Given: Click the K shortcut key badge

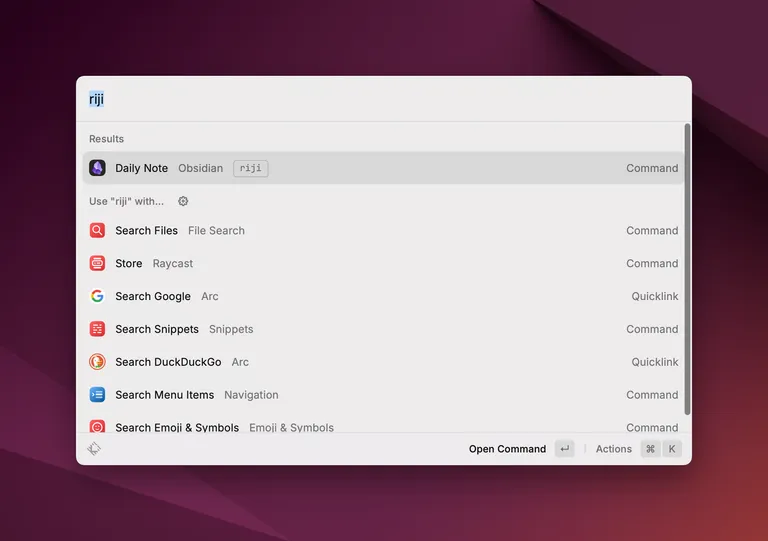Looking at the screenshot, I should coord(672,449).
